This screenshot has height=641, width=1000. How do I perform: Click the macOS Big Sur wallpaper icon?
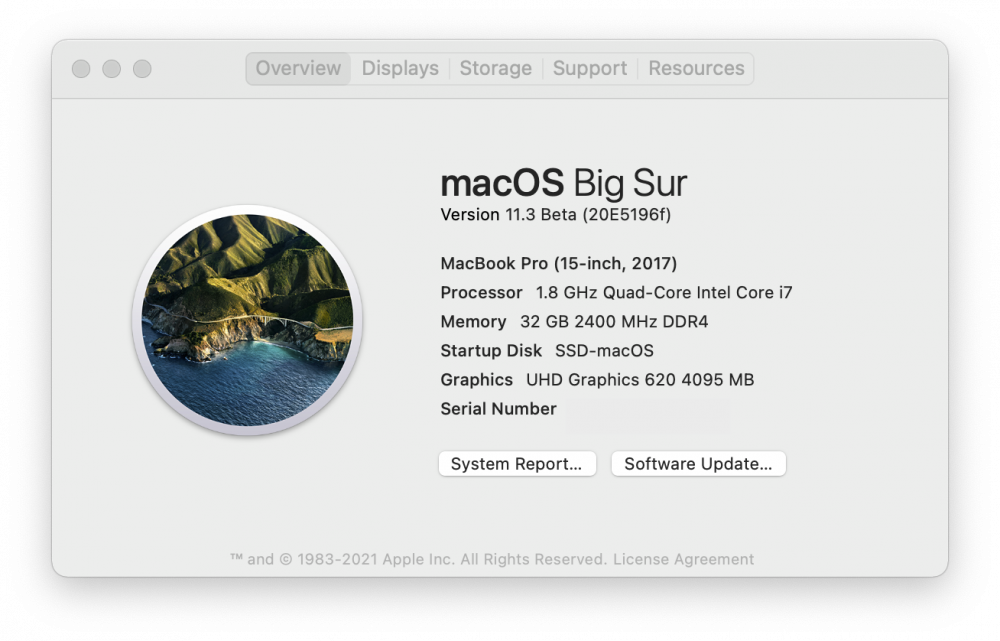(247, 320)
